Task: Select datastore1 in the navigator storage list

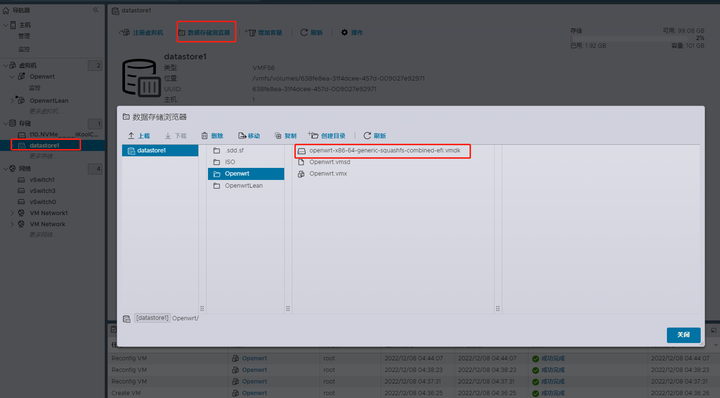Action: [46, 145]
